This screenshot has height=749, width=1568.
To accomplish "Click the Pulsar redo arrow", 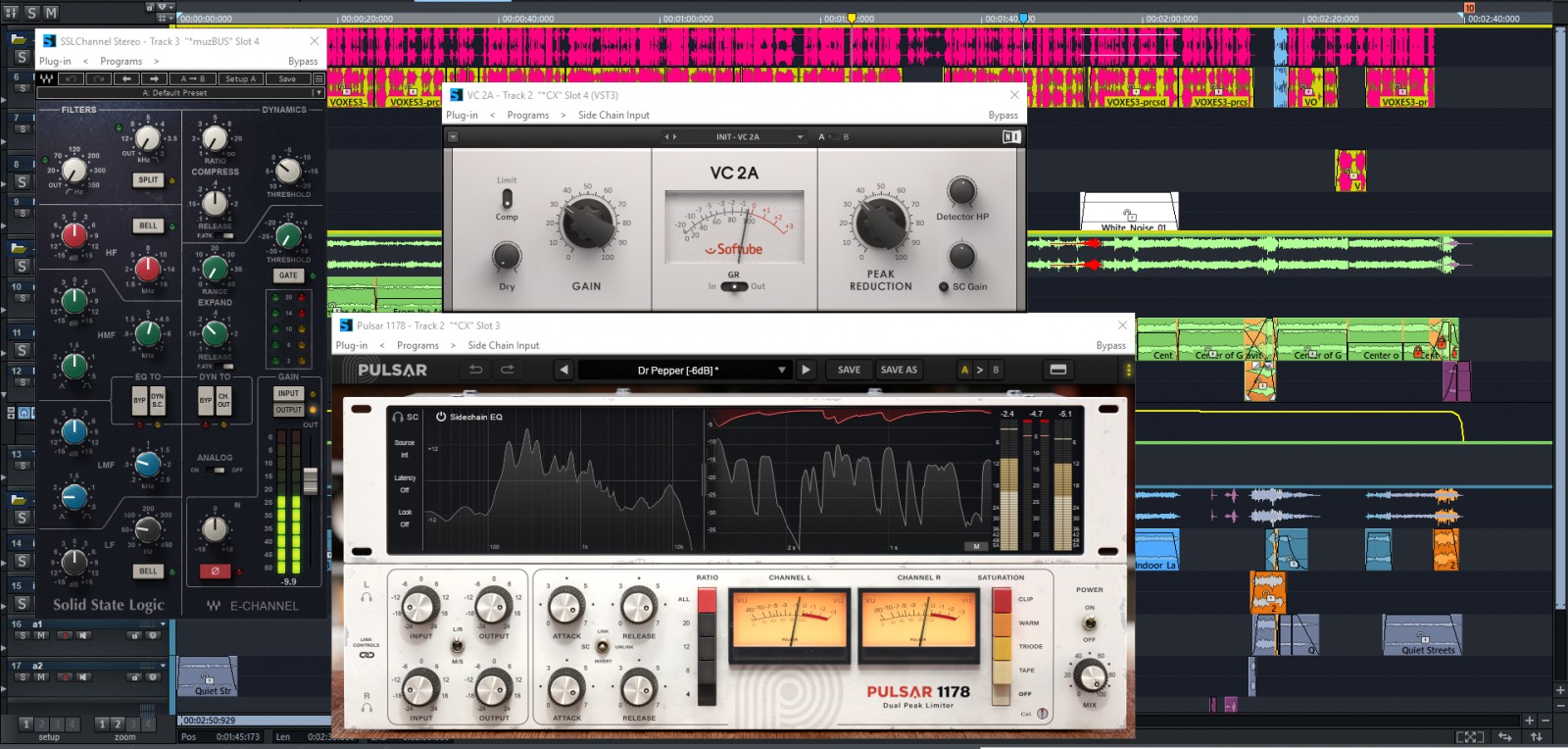I will (508, 370).
